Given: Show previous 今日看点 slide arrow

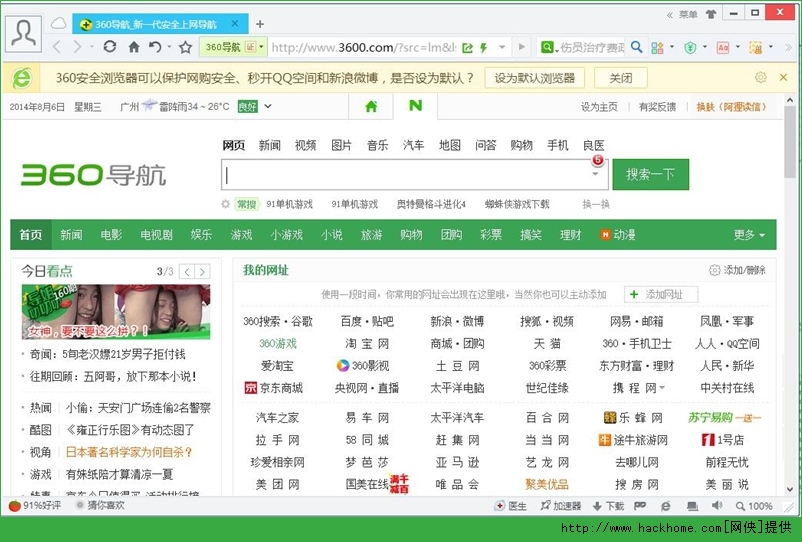Looking at the screenshot, I should click(187, 272).
